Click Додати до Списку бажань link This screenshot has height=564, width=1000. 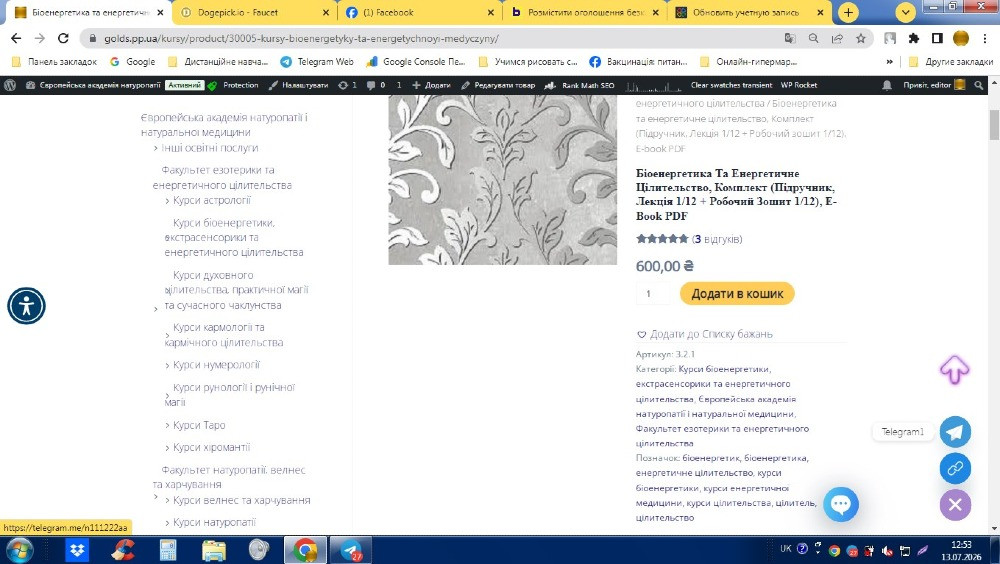[x=704, y=334]
